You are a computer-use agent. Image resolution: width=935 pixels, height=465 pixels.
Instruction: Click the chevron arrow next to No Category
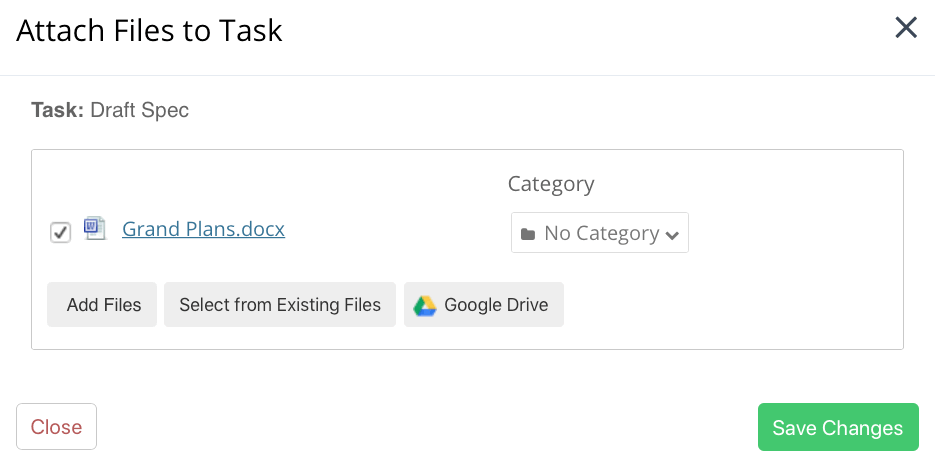point(672,235)
